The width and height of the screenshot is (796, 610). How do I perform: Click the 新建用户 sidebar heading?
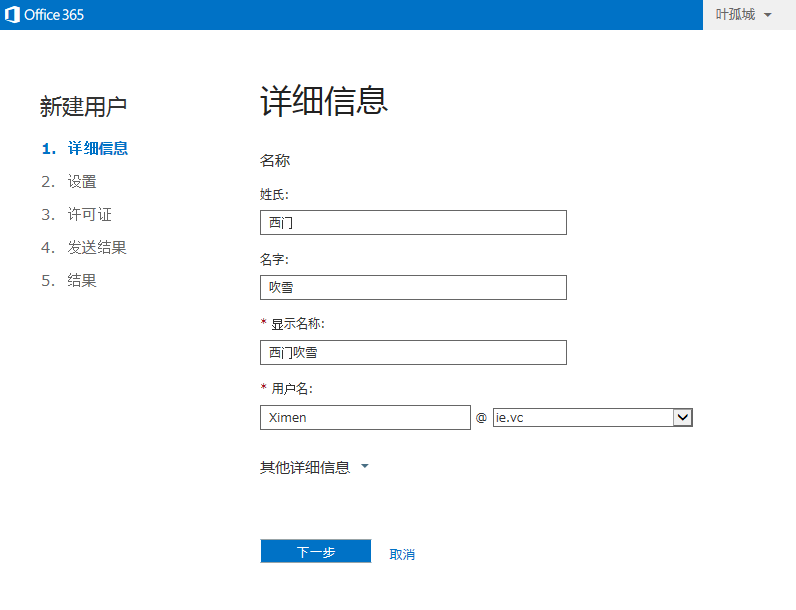pyautogui.click(x=83, y=106)
